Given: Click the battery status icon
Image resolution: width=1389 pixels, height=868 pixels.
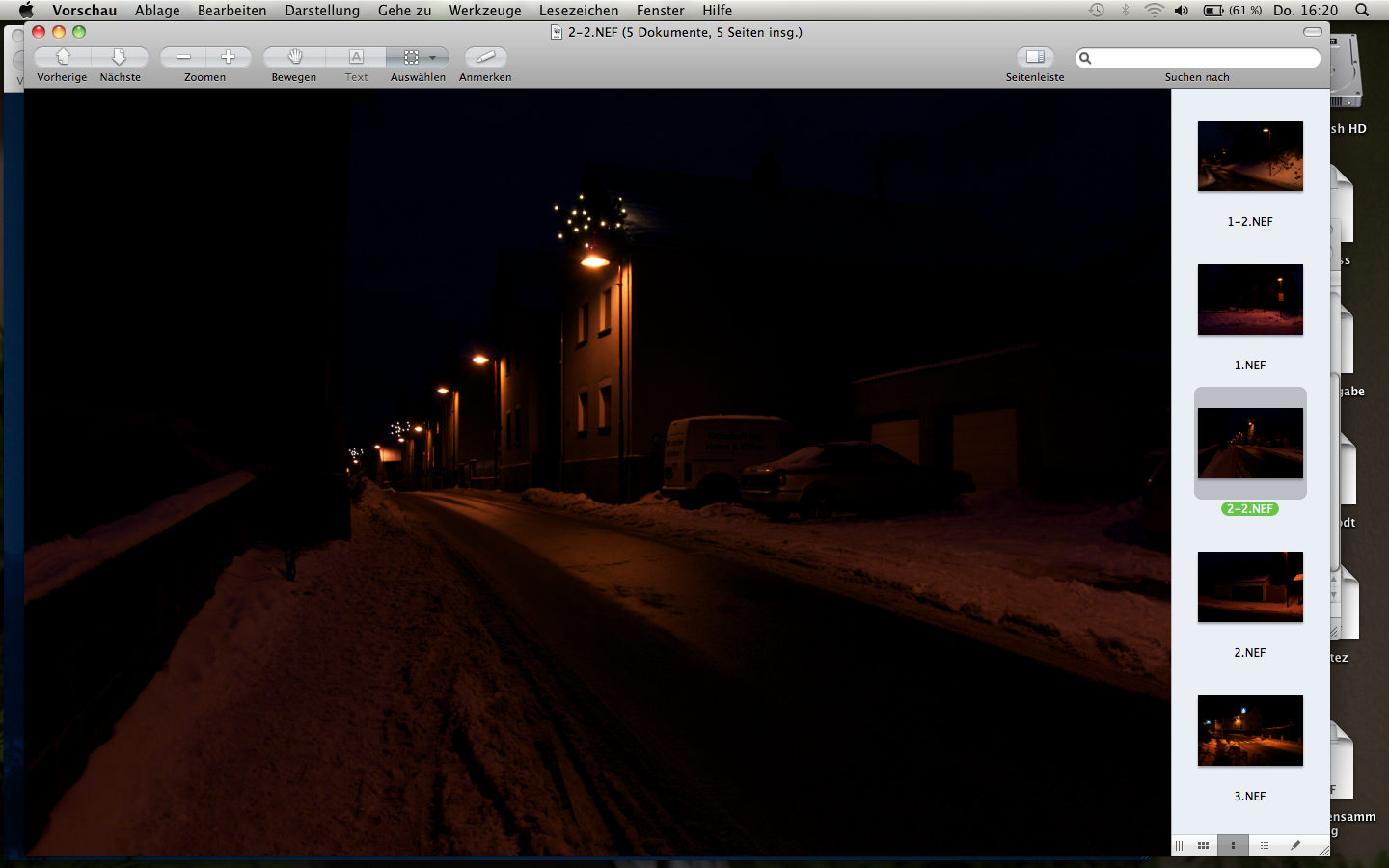Looking at the screenshot, I should coord(1233,10).
